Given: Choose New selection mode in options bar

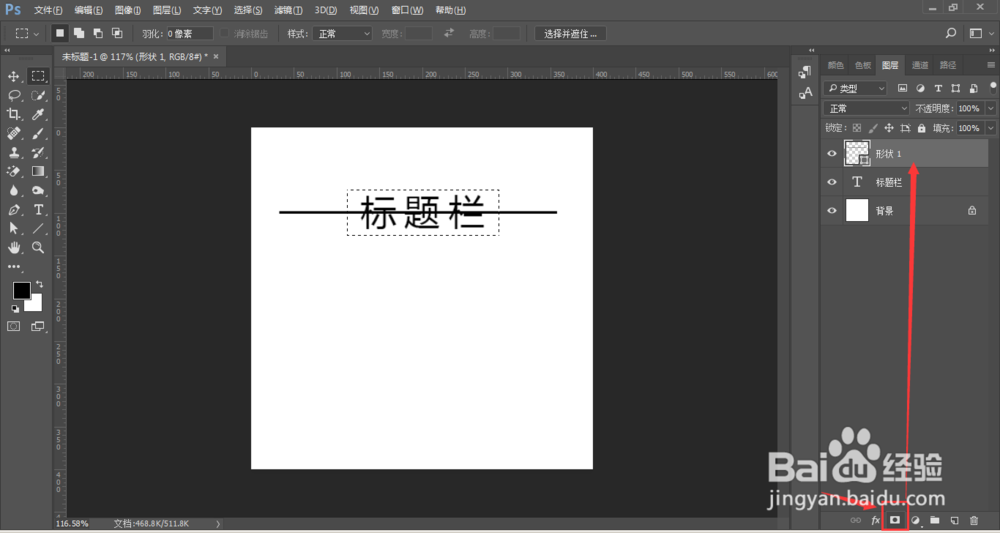Looking at the screenshot, I should (60, 33).
